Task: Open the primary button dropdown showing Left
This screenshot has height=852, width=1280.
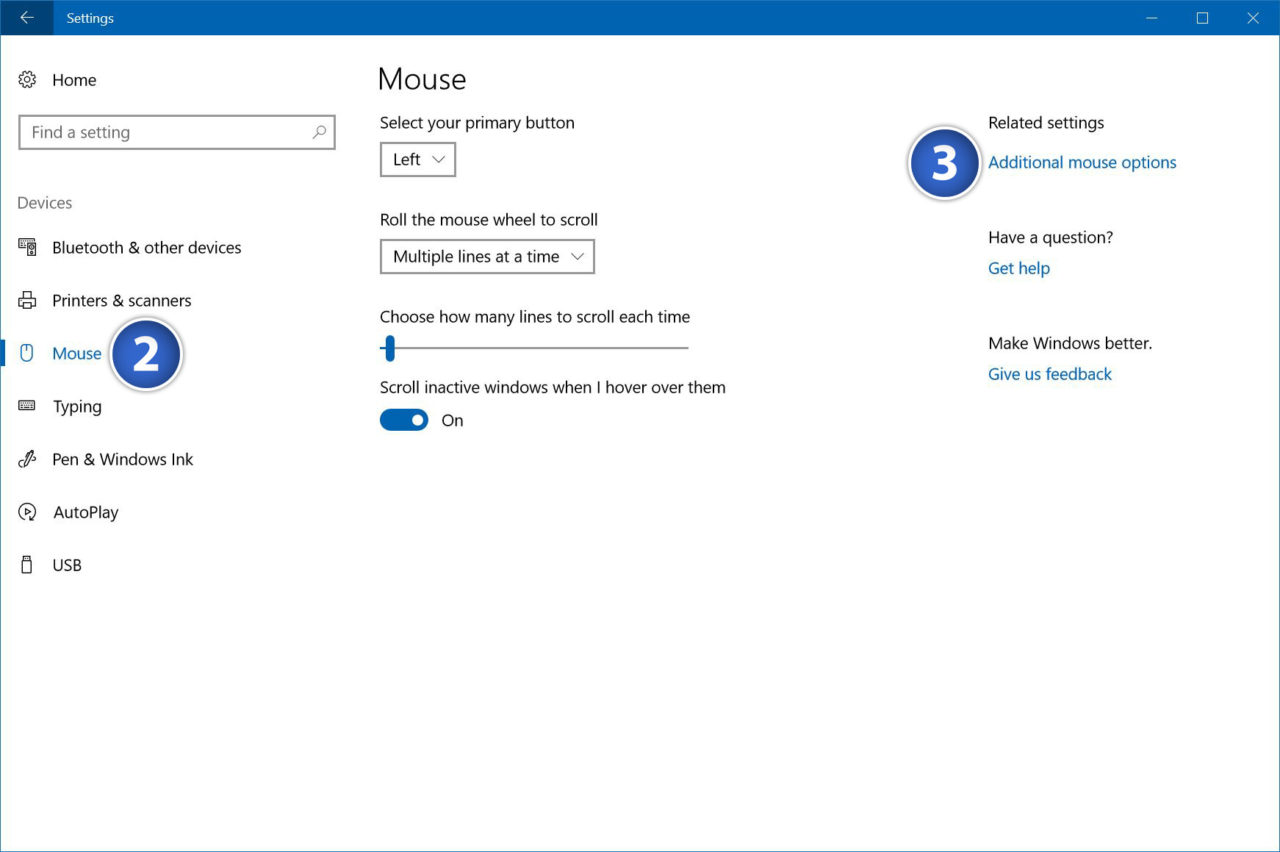Action: (x=418, y=159)
